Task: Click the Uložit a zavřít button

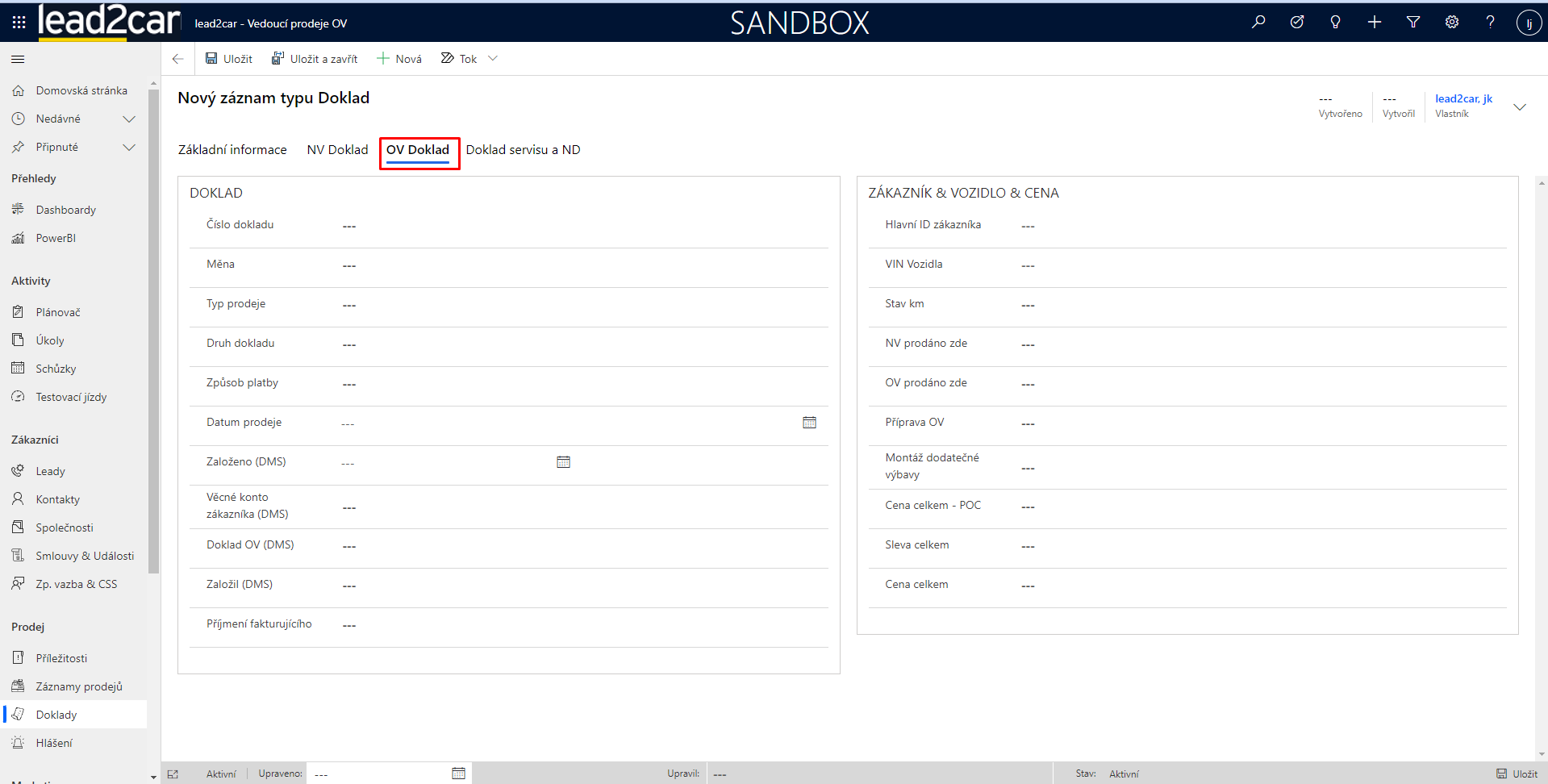Action: pos(315,59)
